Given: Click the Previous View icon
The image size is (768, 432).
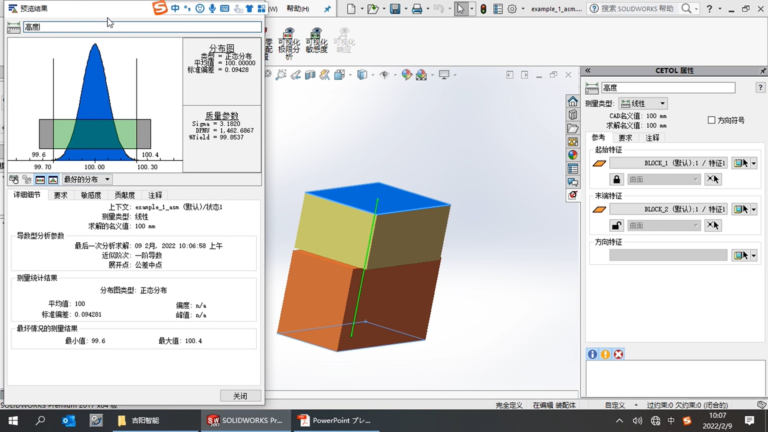Looking at the screenshot, I should click(295, 75).
